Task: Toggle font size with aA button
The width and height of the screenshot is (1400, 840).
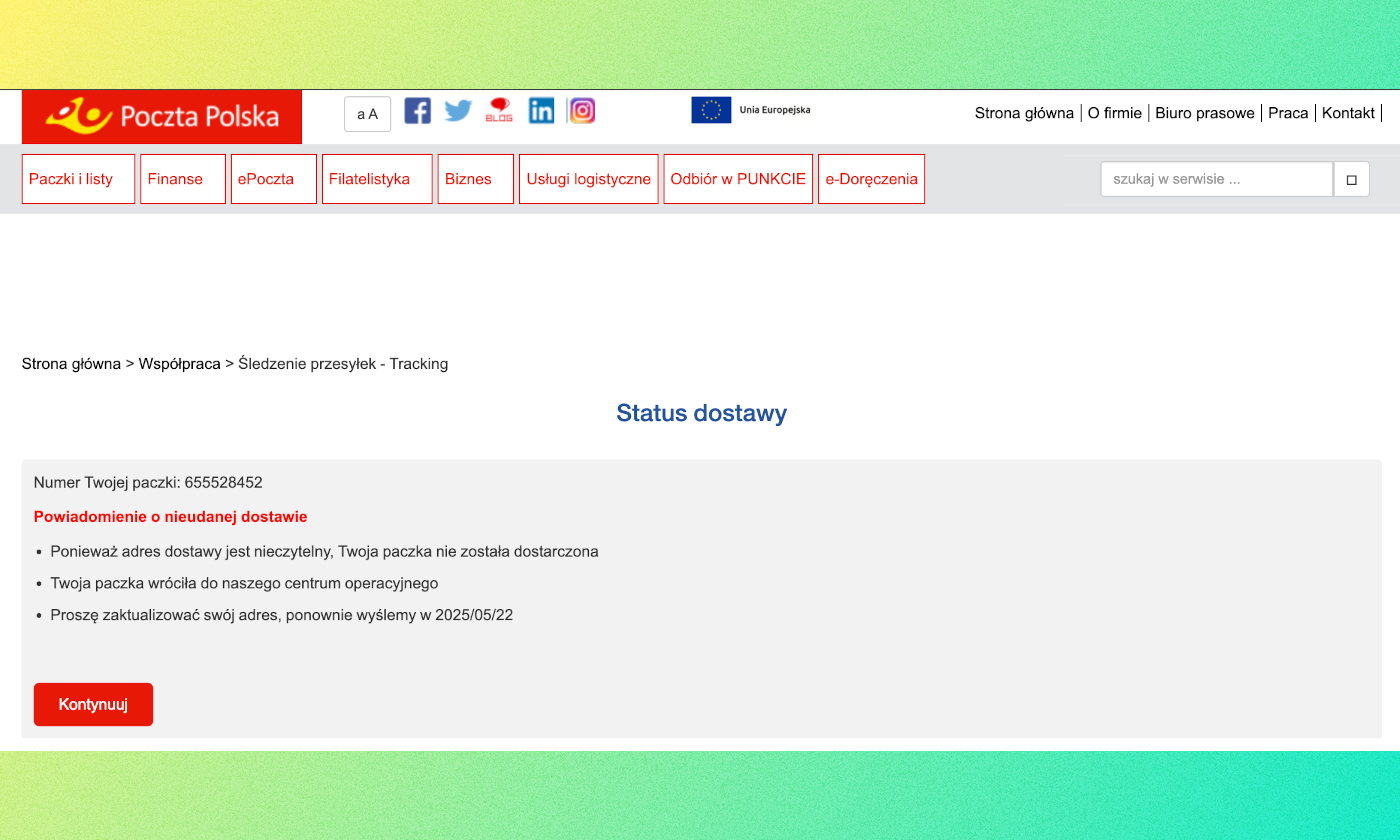Action: [367, 114]
